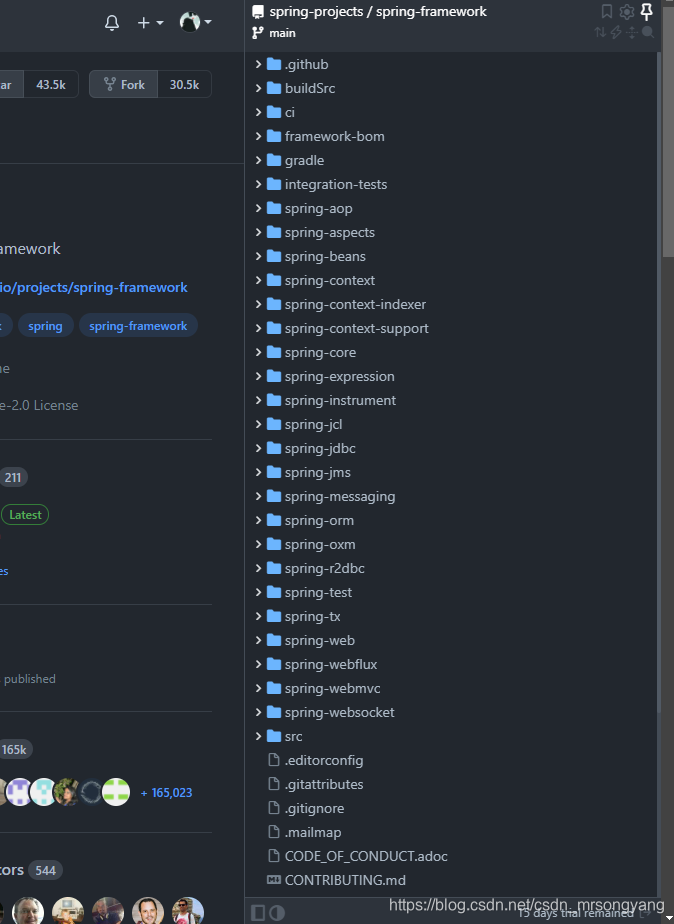Click the spring-core folder icon
The width and height of the screenshot is (674, 924).
274,352
